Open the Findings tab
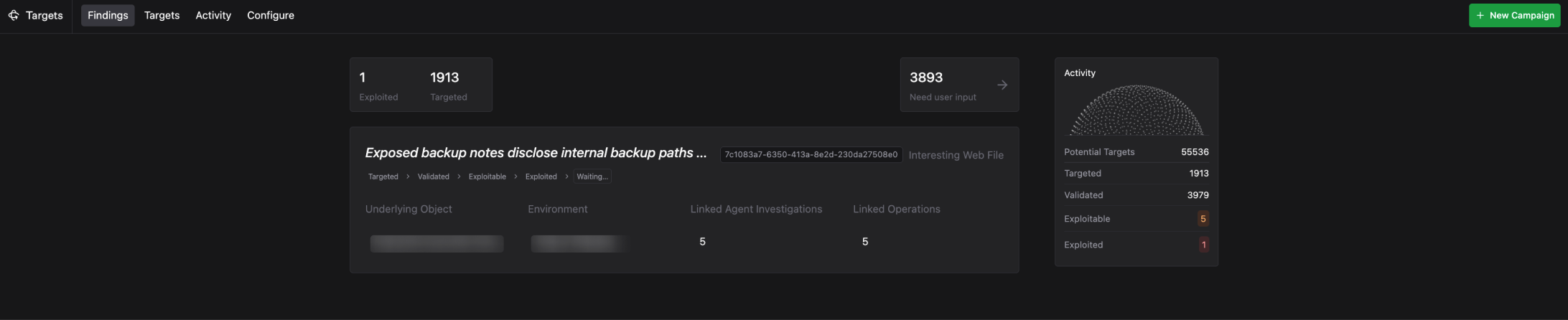The width and height of the screenshot is (1568, 320). click(x=108, y=15)
